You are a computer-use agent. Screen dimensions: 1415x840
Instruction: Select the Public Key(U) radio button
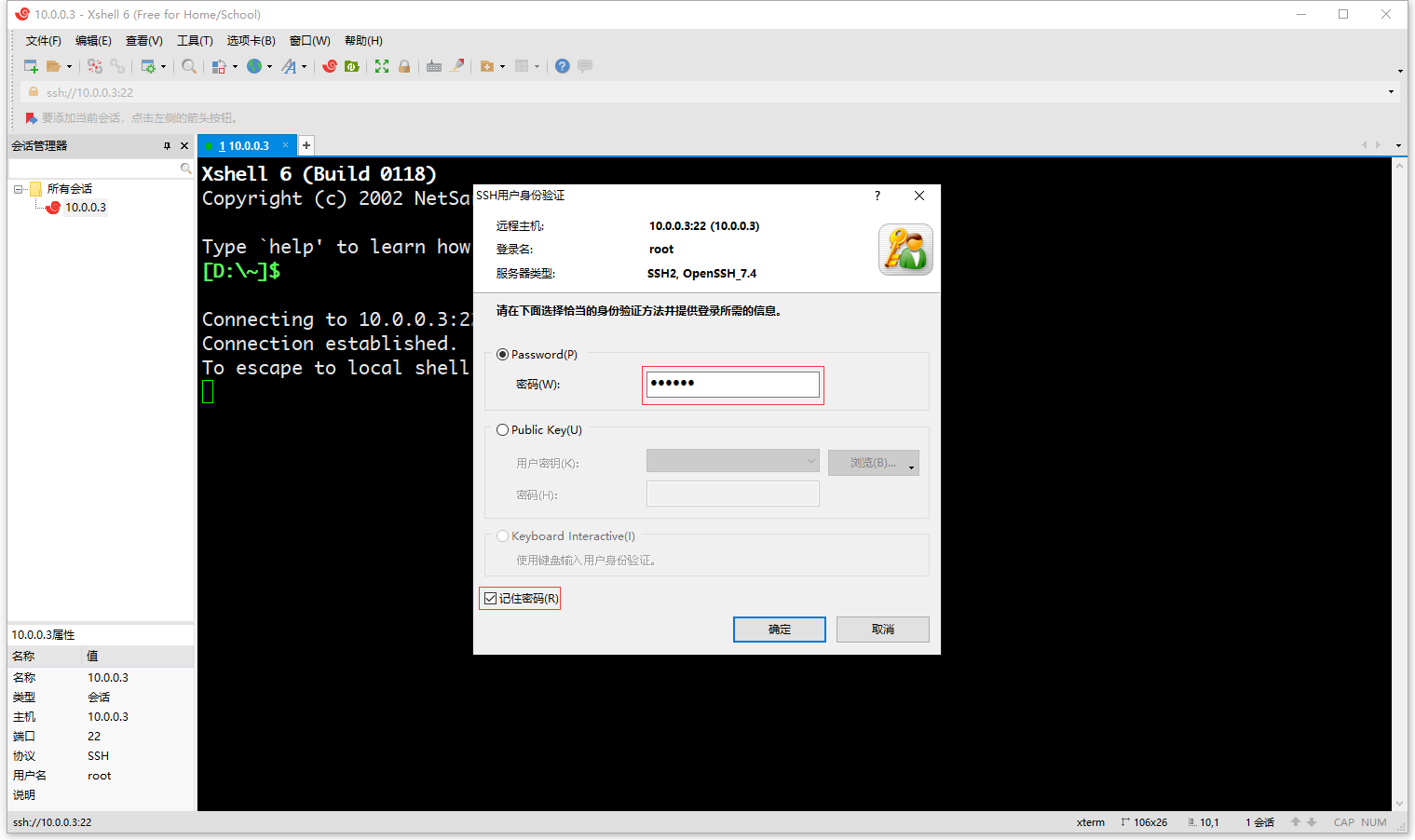(x=503, y=430)
